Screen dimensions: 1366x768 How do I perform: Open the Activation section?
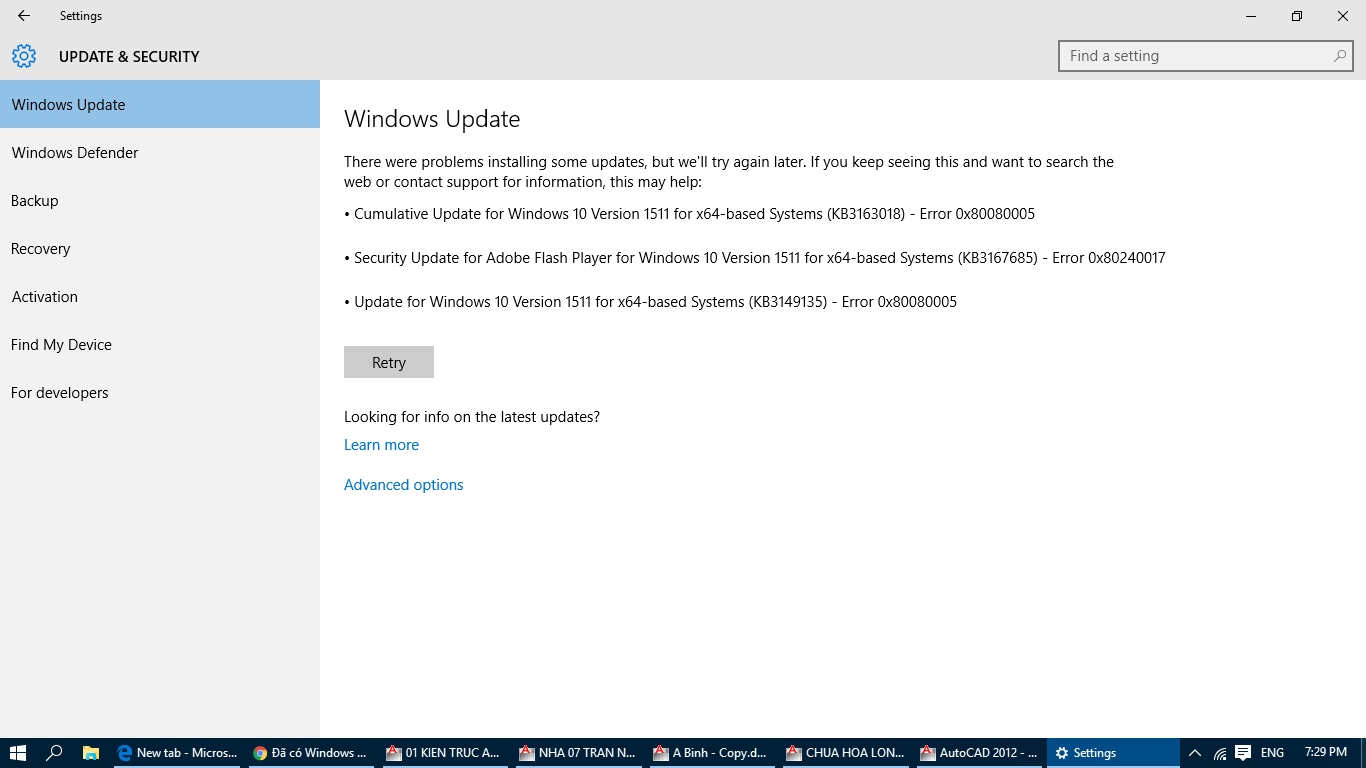tap(160, 296)
